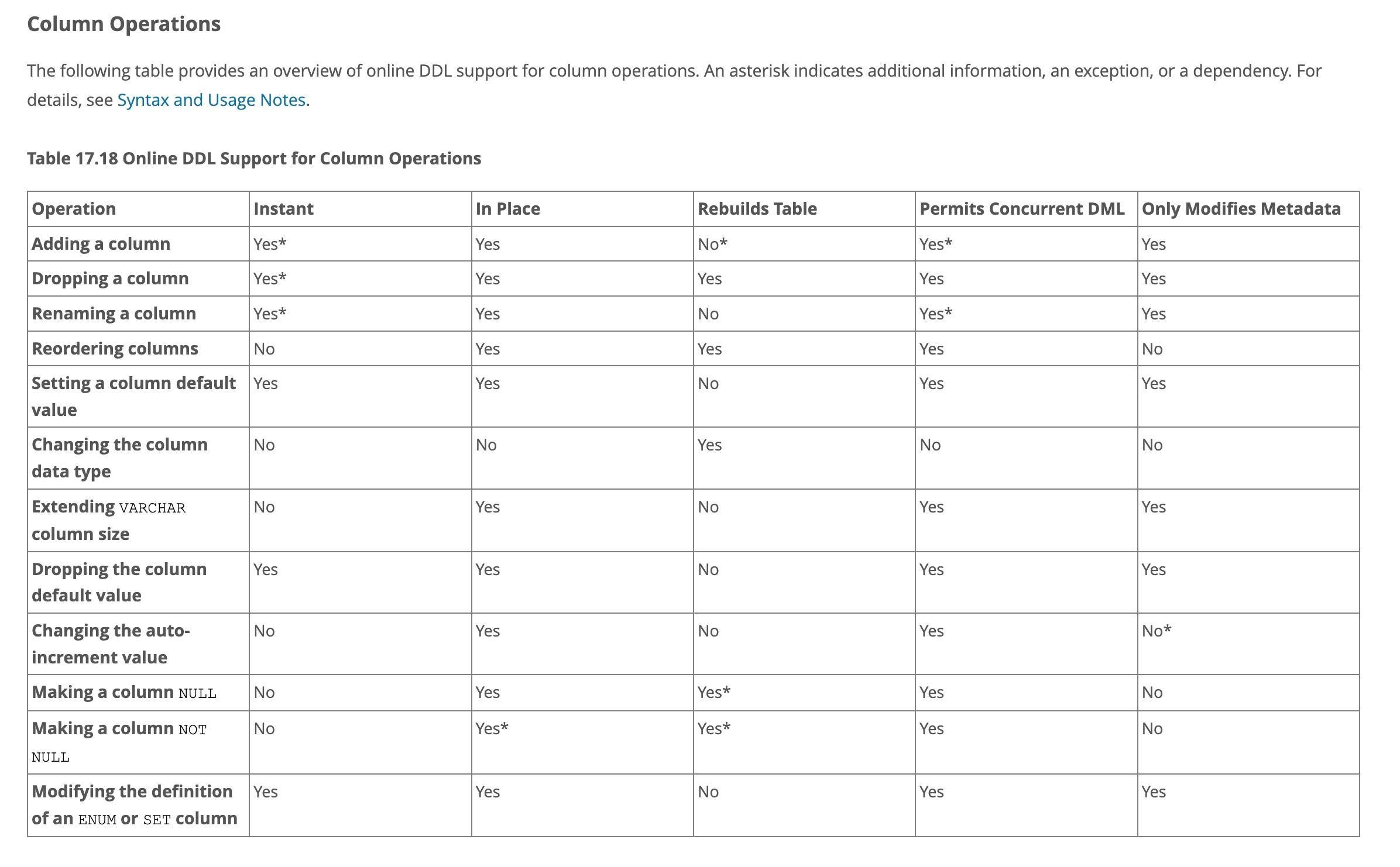The width and height of the screenshot is (1400, 867).
Task: Click the Dropping a column row label
Action: pos(110,278)
